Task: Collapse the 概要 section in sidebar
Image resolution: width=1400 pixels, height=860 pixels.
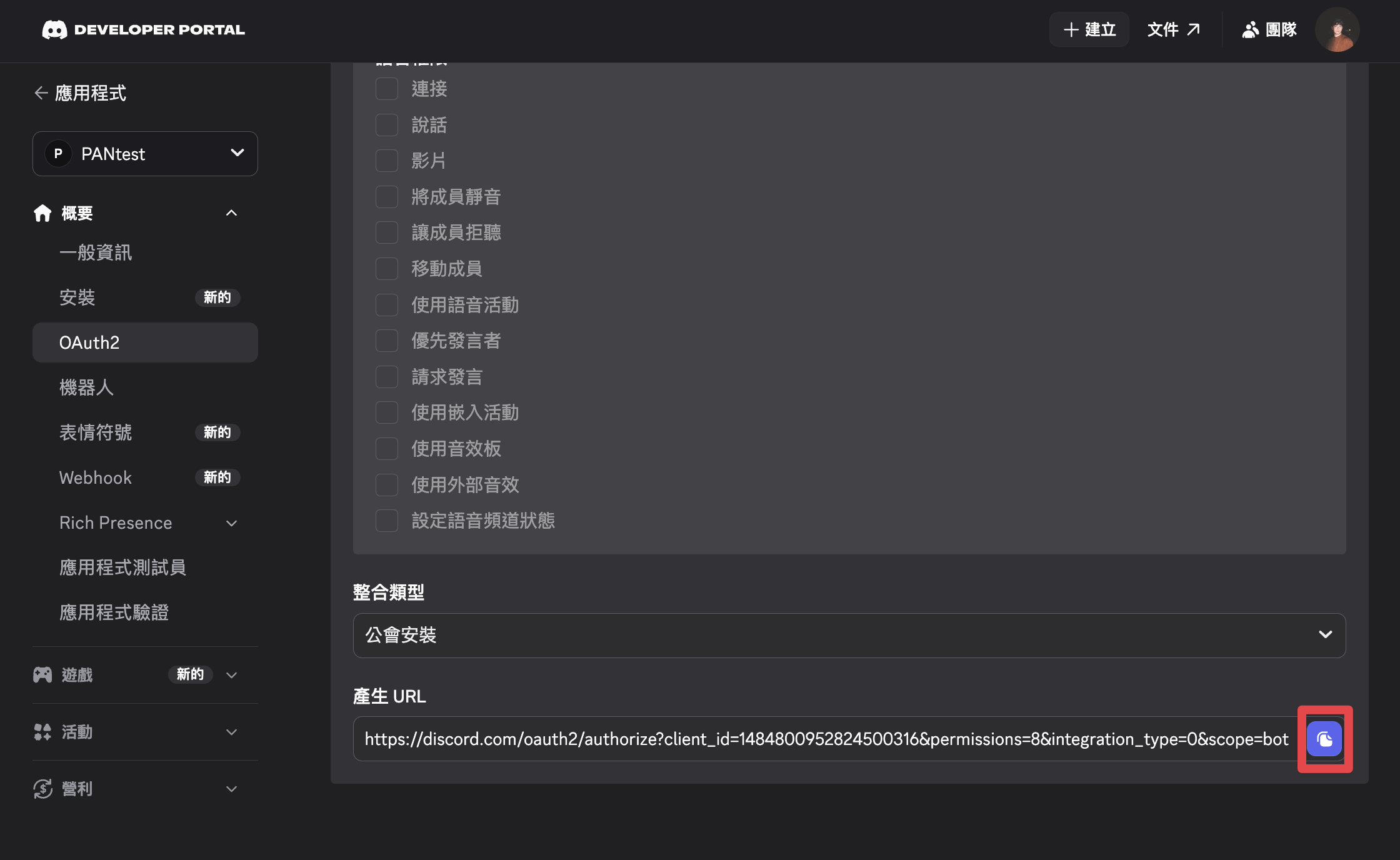Action: click(x=231, y=213)
